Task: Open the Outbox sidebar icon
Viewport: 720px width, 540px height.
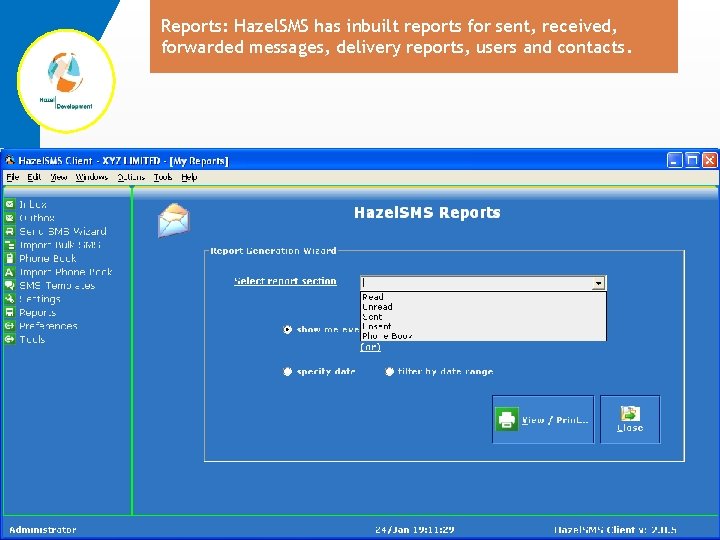Action: [10, 218]
